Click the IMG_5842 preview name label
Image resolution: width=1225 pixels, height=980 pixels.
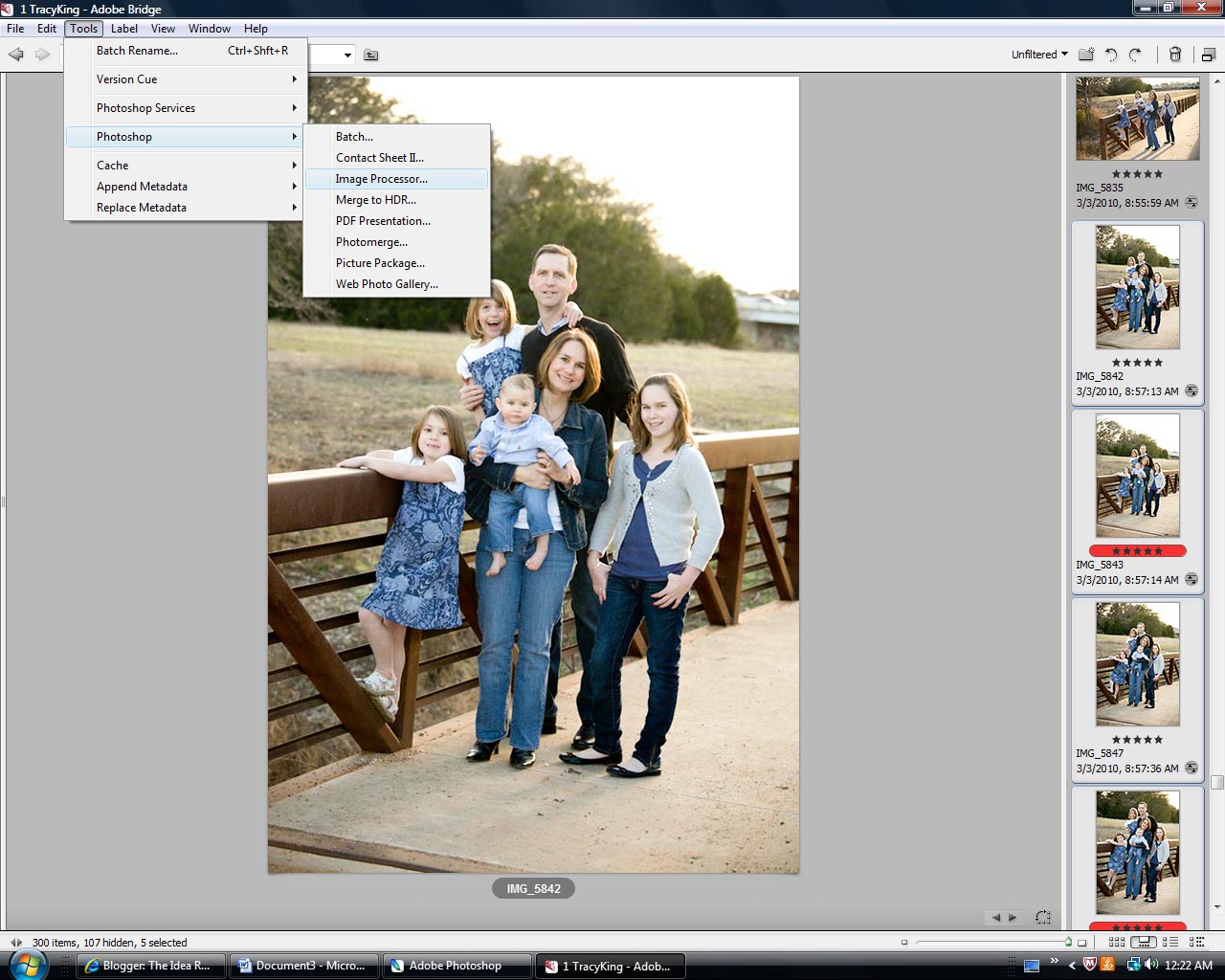(534, 889)
